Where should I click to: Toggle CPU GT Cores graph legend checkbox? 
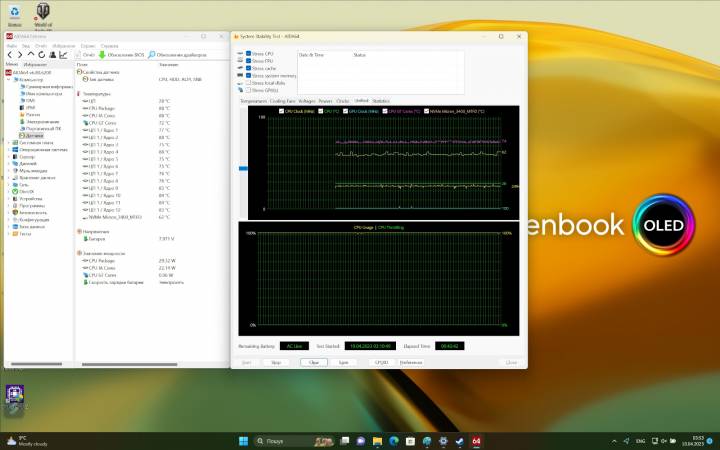pos(385,111)
